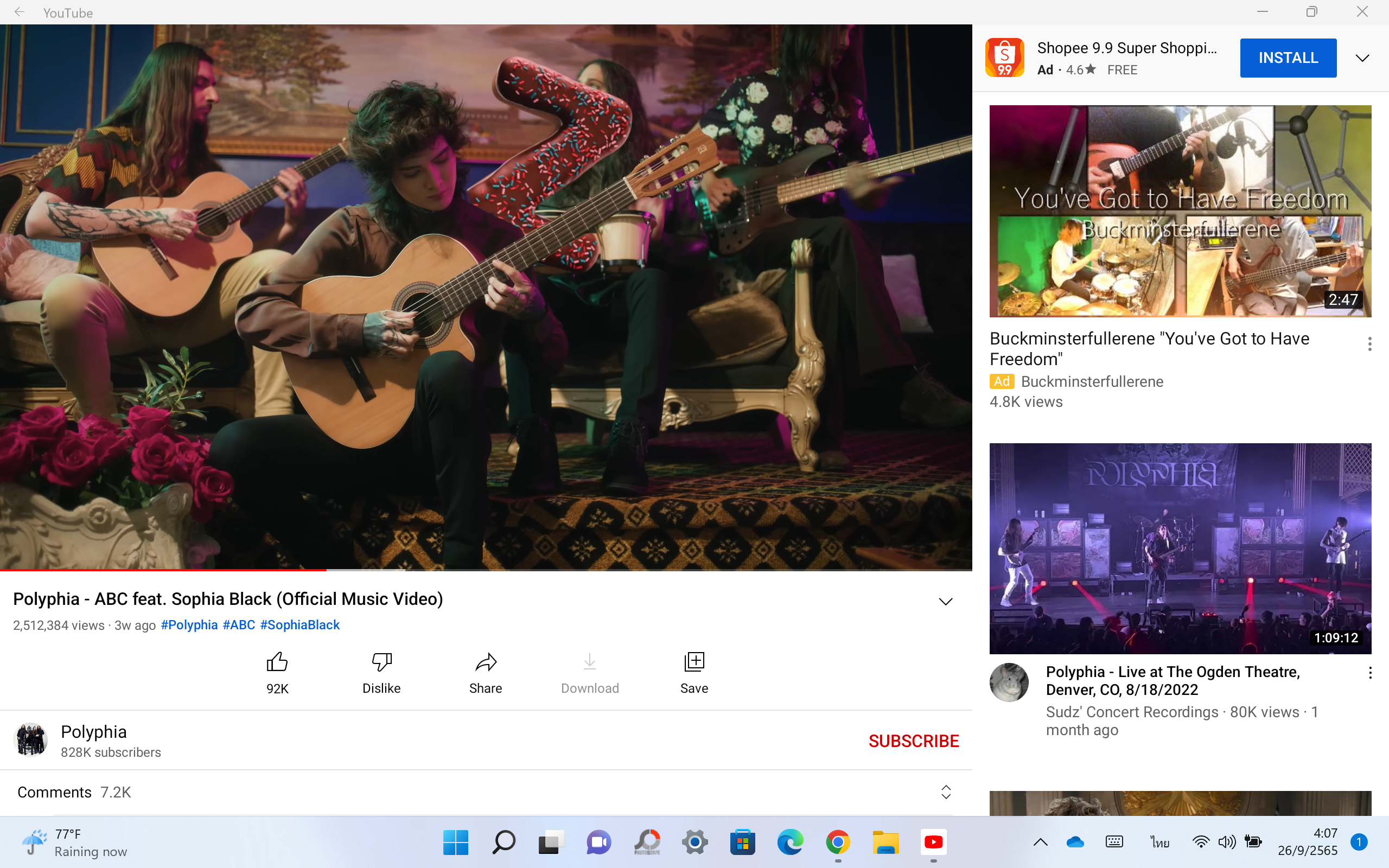Click the main video player
1389x868 pixels.
click(x=486, y=297)
